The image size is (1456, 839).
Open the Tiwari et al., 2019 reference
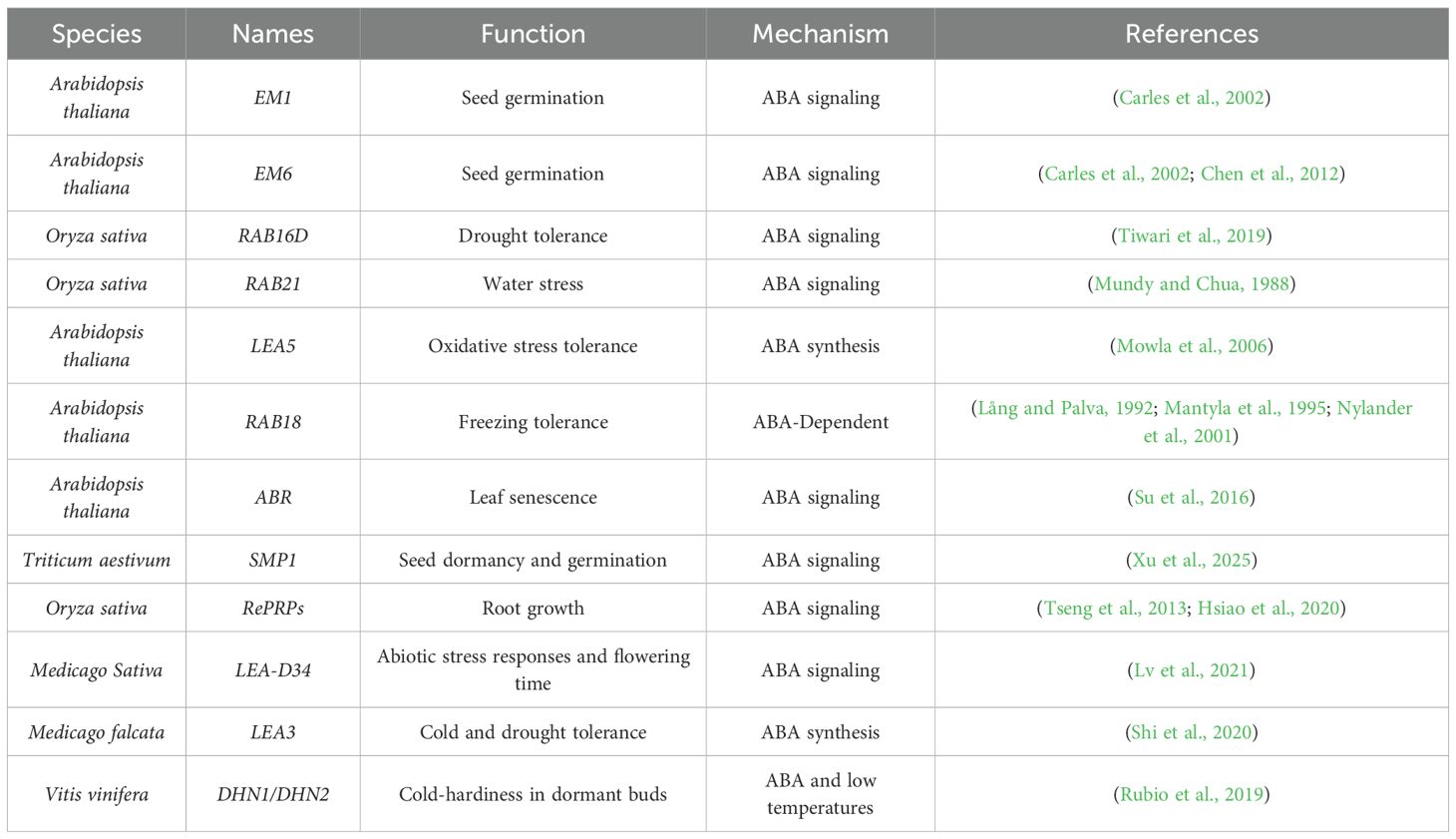tap(1191, 236)
